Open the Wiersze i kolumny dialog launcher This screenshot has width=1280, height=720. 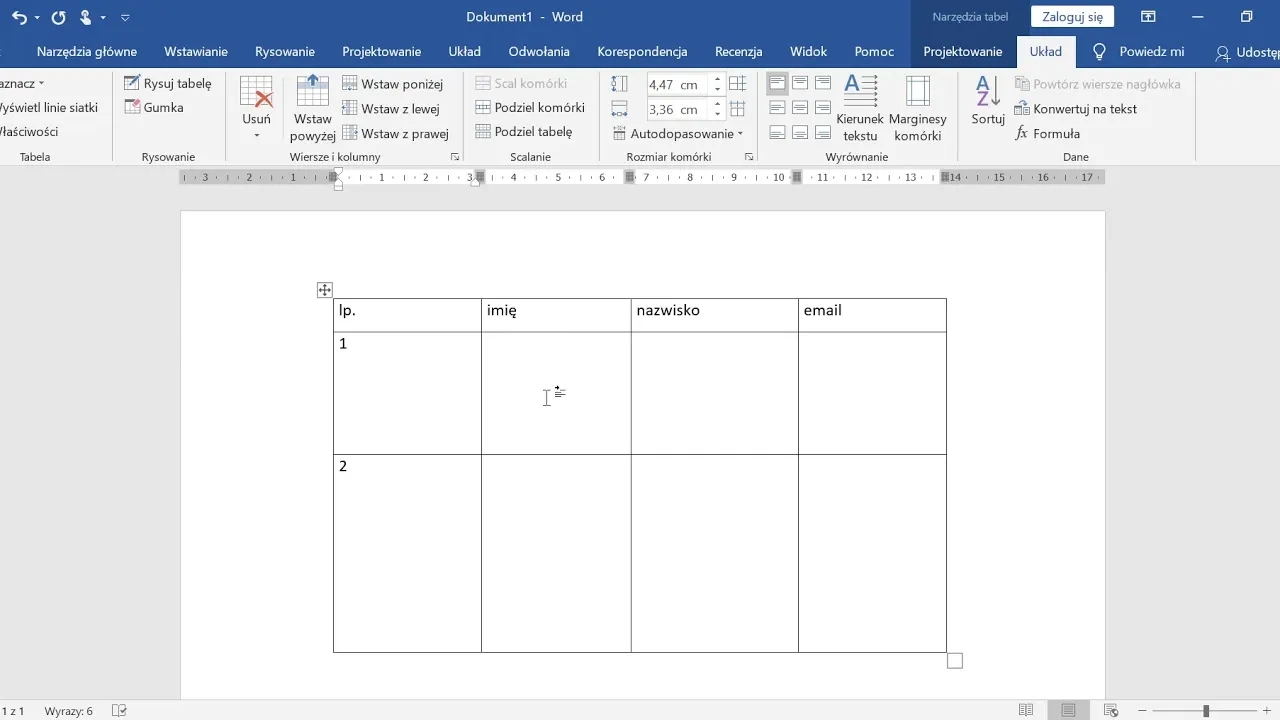(455, 157)
